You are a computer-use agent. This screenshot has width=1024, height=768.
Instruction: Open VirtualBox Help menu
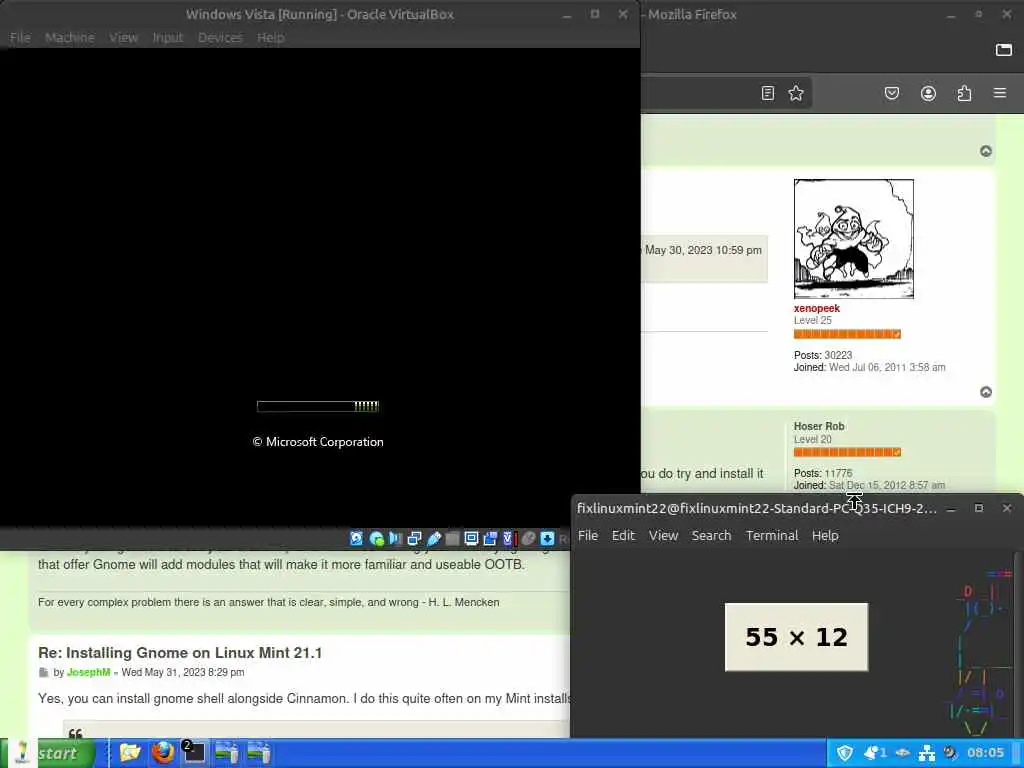270,37
